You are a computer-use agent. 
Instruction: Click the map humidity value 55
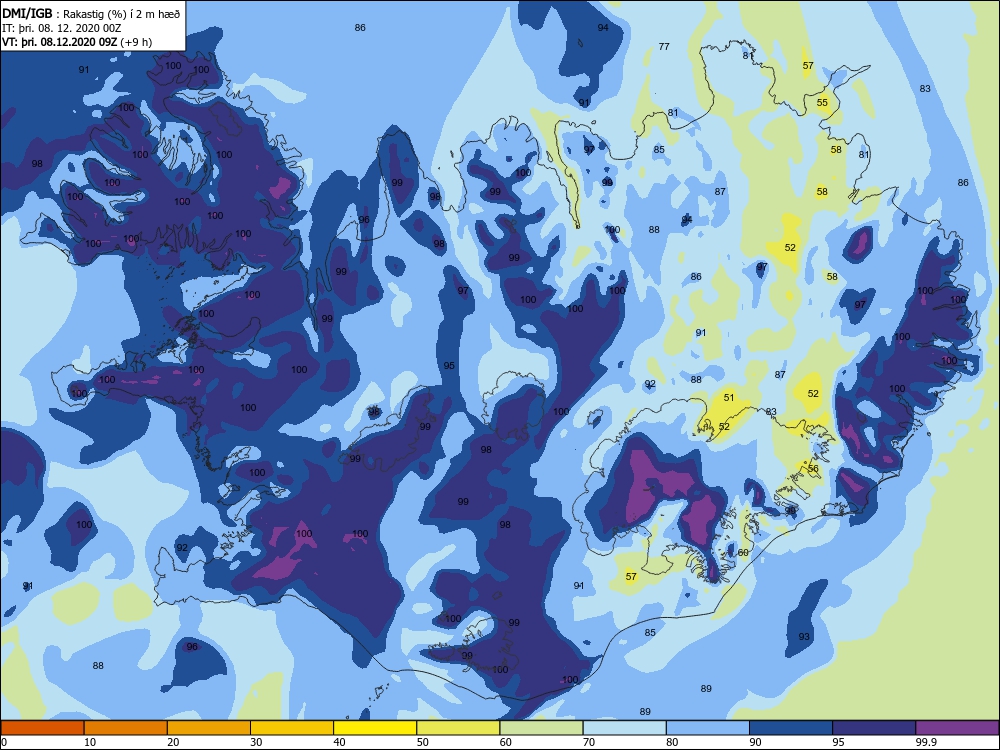click(822, 103)
